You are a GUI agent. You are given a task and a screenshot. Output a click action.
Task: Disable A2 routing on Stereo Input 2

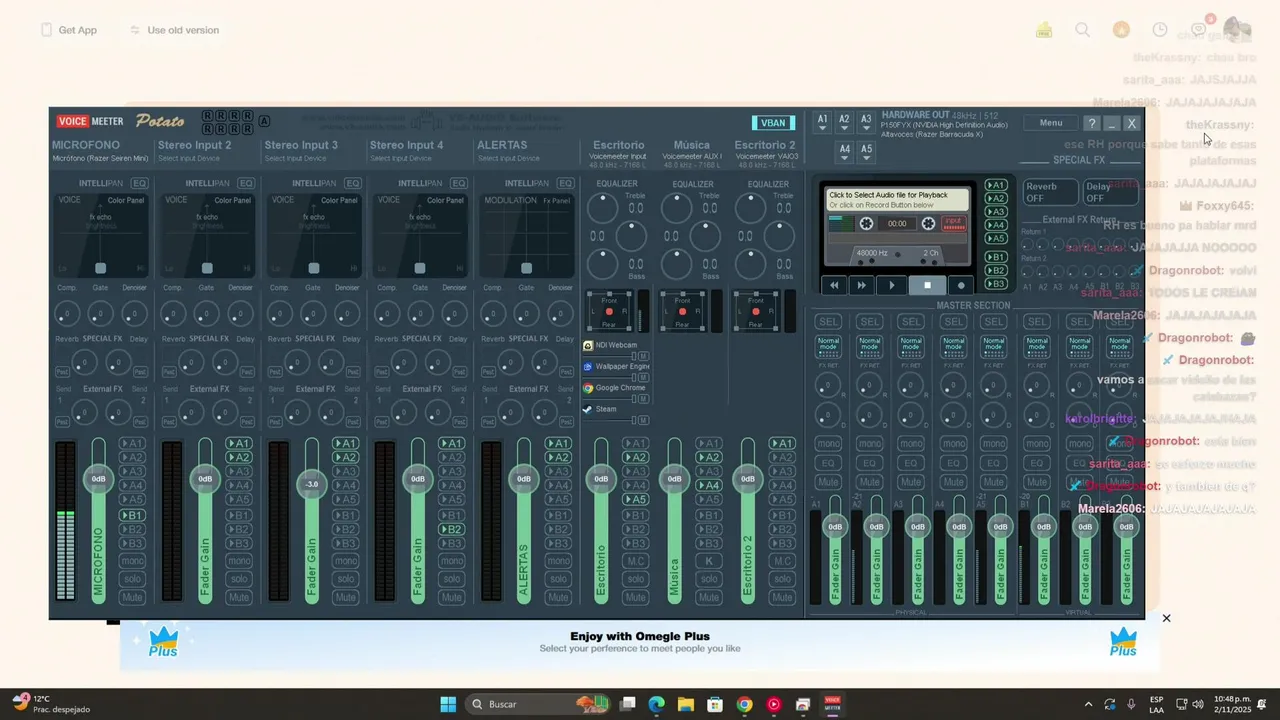(x=238, y=457)
